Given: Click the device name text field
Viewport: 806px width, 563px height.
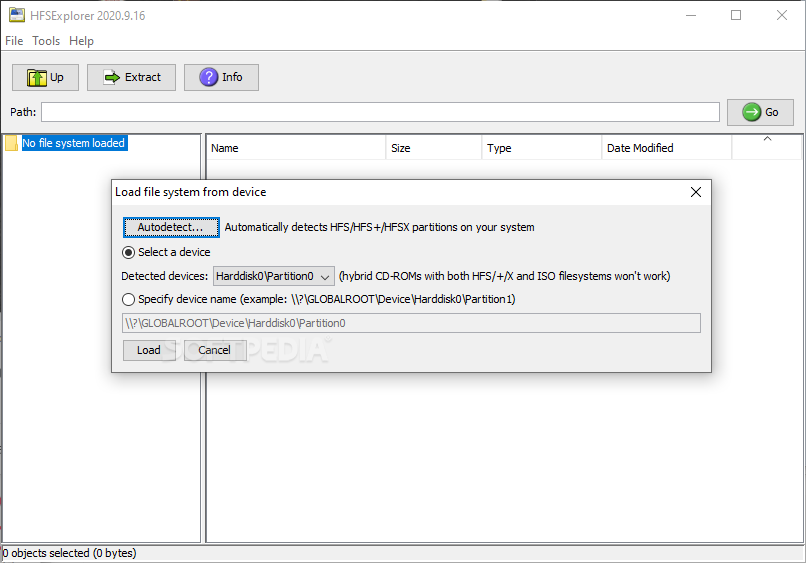Looking at the screenshot, I should [x=411, y=323].
